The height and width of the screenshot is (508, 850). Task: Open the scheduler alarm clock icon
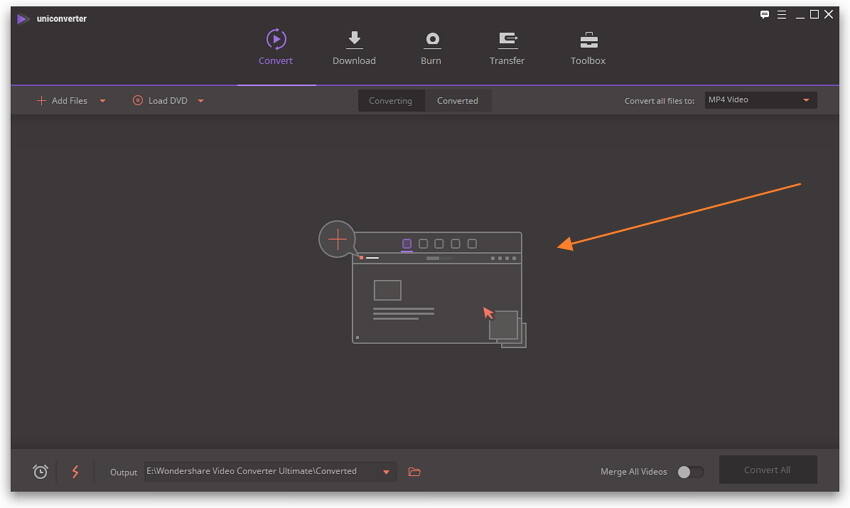[40, 472]
